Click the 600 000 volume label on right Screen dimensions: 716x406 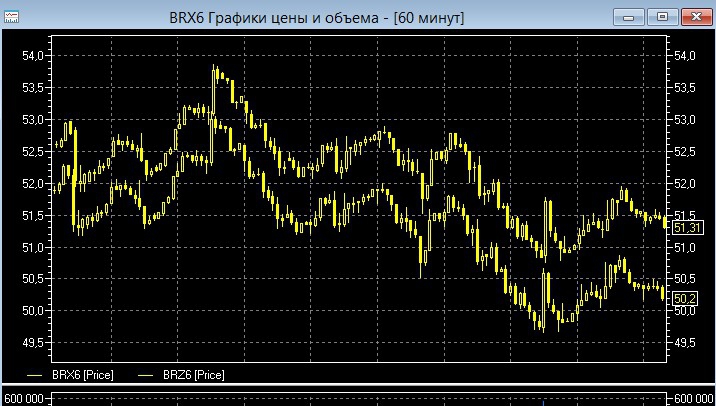coord(694,399)
